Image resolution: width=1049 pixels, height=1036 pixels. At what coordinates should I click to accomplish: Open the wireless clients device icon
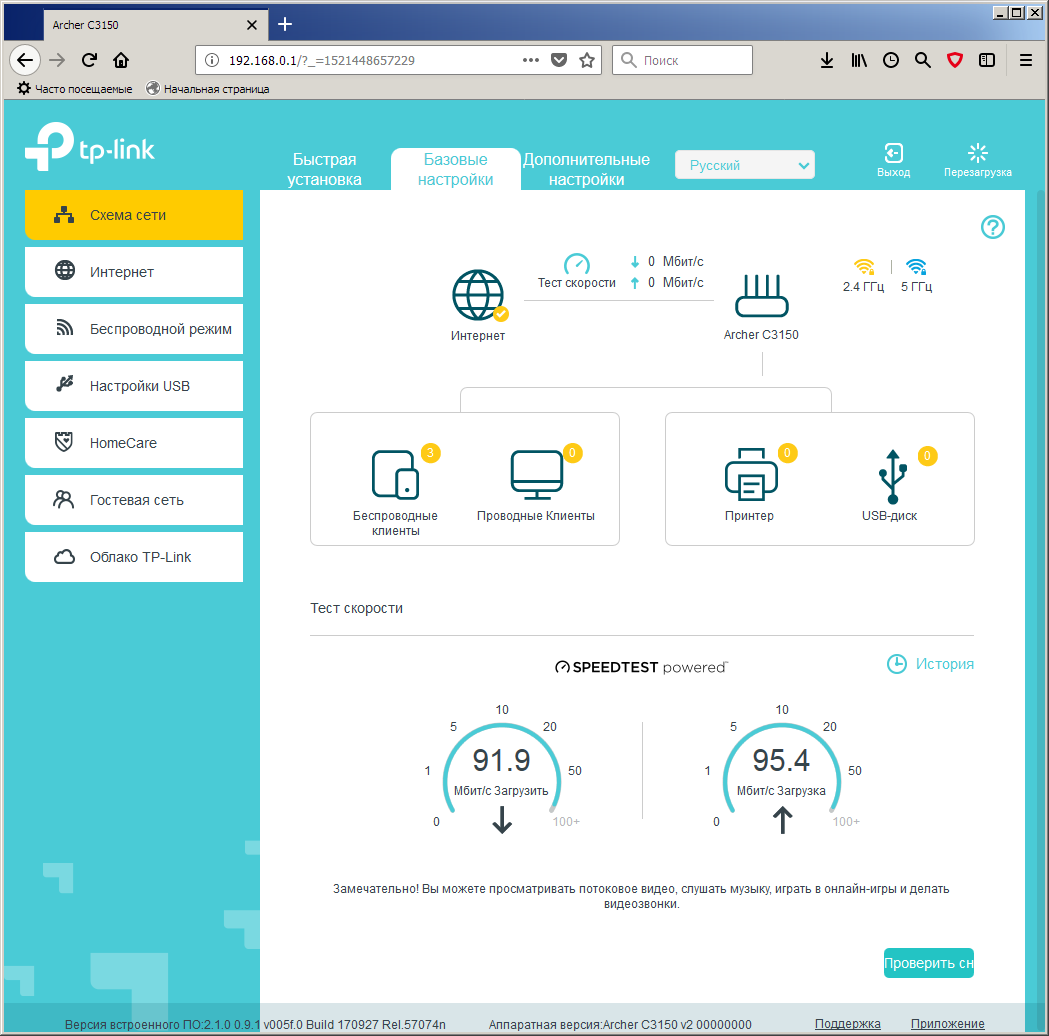coord(395,474)
